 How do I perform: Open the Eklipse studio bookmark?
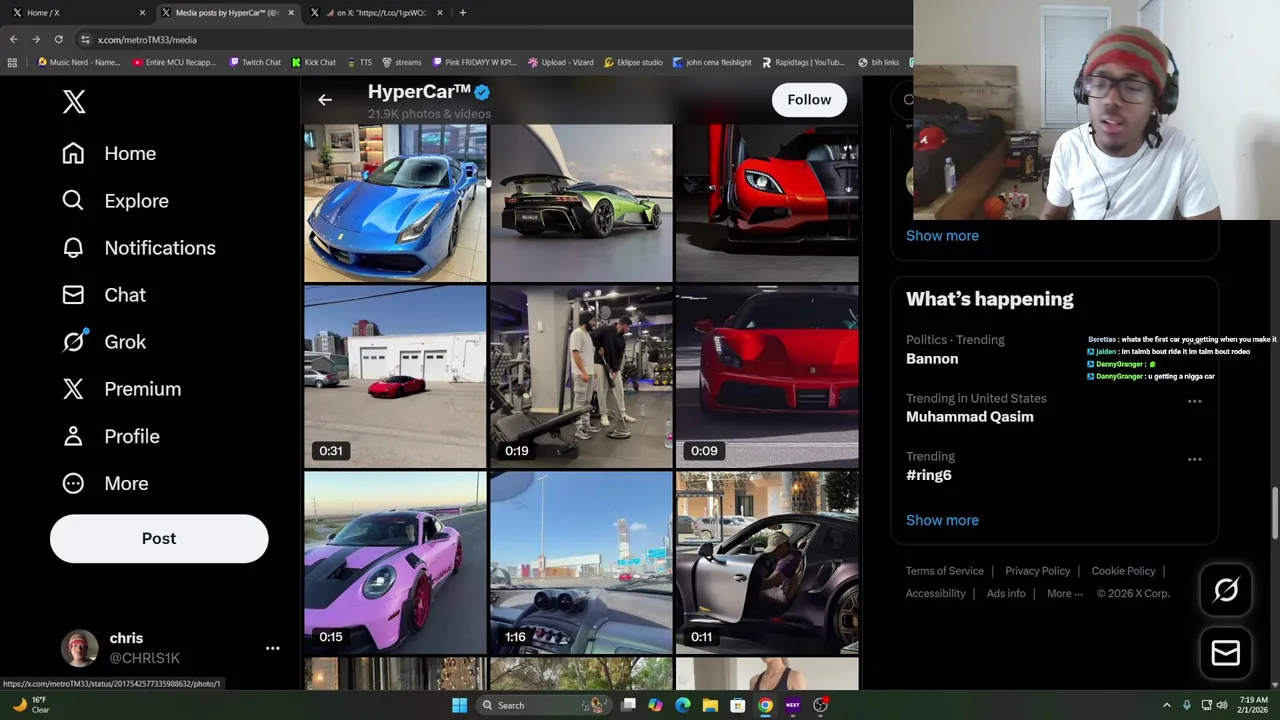pyautogui.click(x=633, y=62)
